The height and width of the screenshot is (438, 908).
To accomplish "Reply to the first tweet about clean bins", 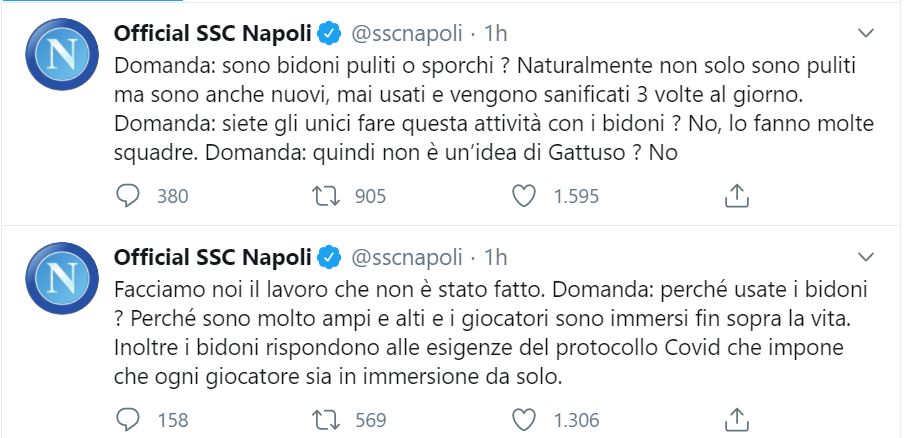I will [127, 196].
